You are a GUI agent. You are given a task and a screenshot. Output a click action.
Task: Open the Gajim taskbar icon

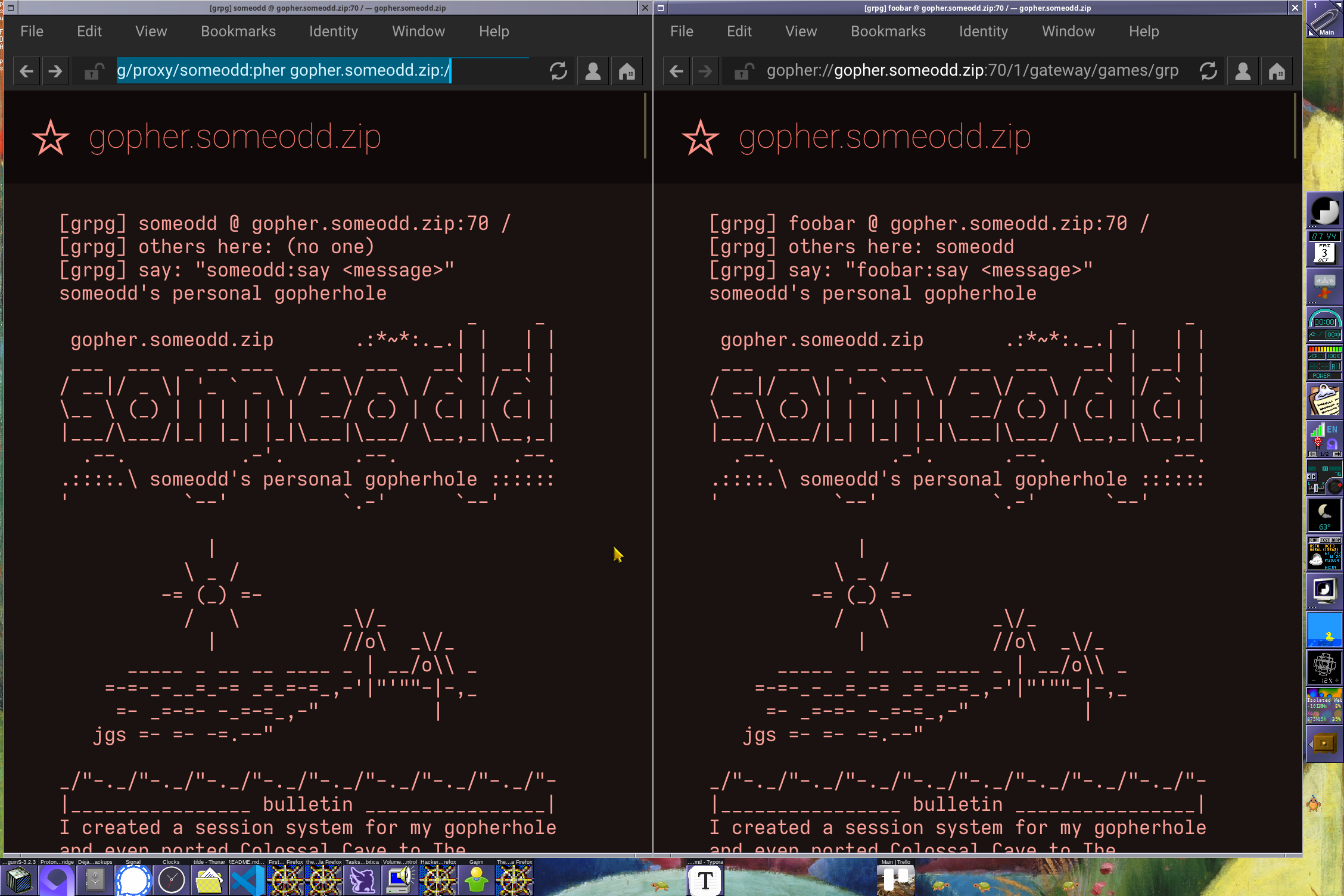[x=476, y=879]
